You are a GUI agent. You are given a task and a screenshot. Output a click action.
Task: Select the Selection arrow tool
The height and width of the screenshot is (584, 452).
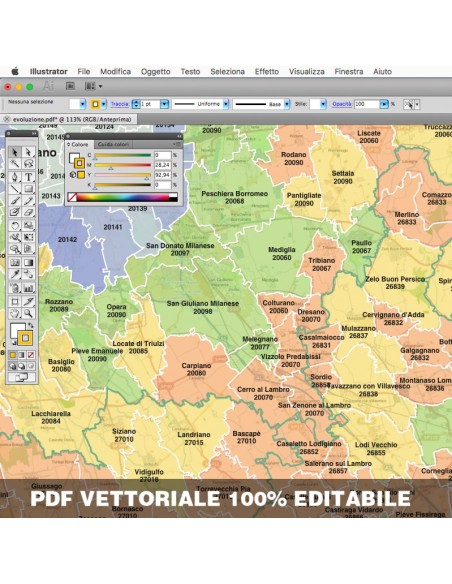click(x=15, y=152)
